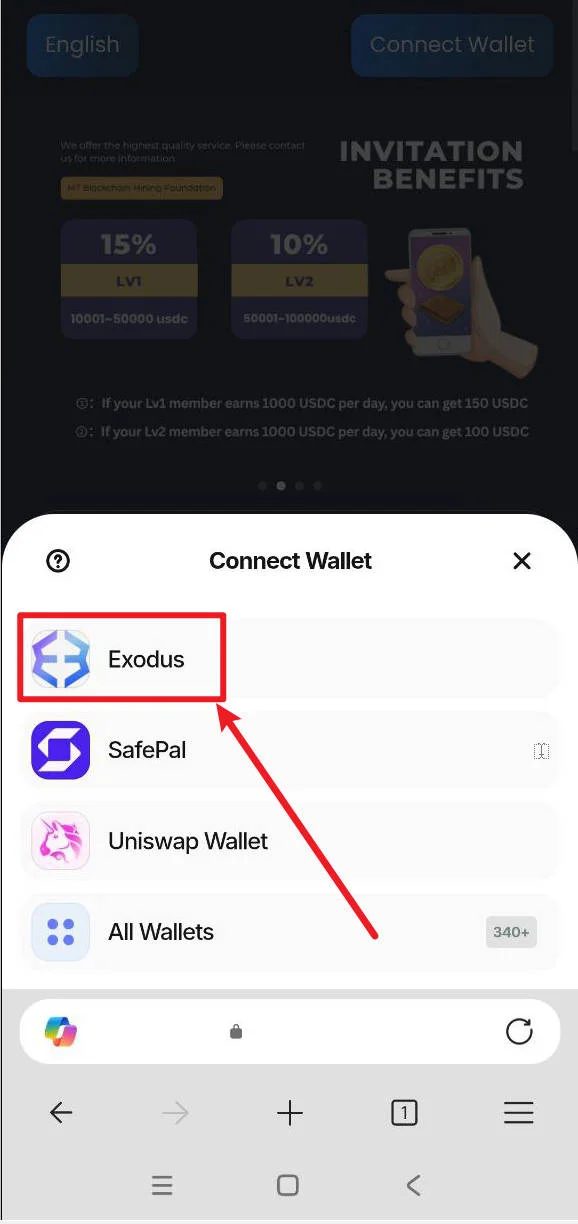The width and height of the screenshot is (578, 1224).
Task: Tap the address bar lock icon
Action: (x=236, y=1031)
